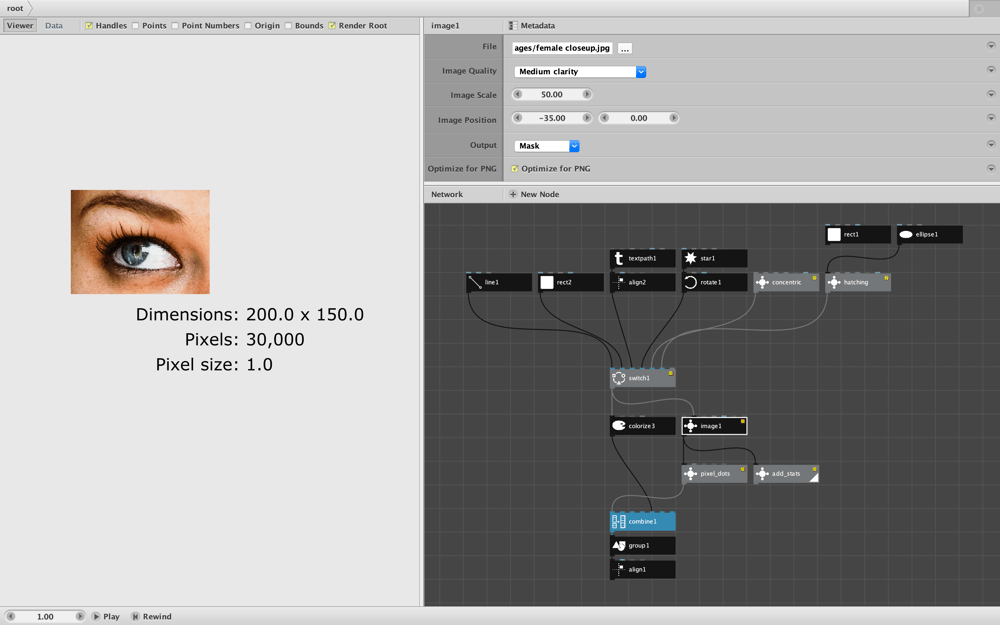This screenshot has width=1000, height=625.
Task: Enable the Origin checkbox
Action: [x=247, y=26]
